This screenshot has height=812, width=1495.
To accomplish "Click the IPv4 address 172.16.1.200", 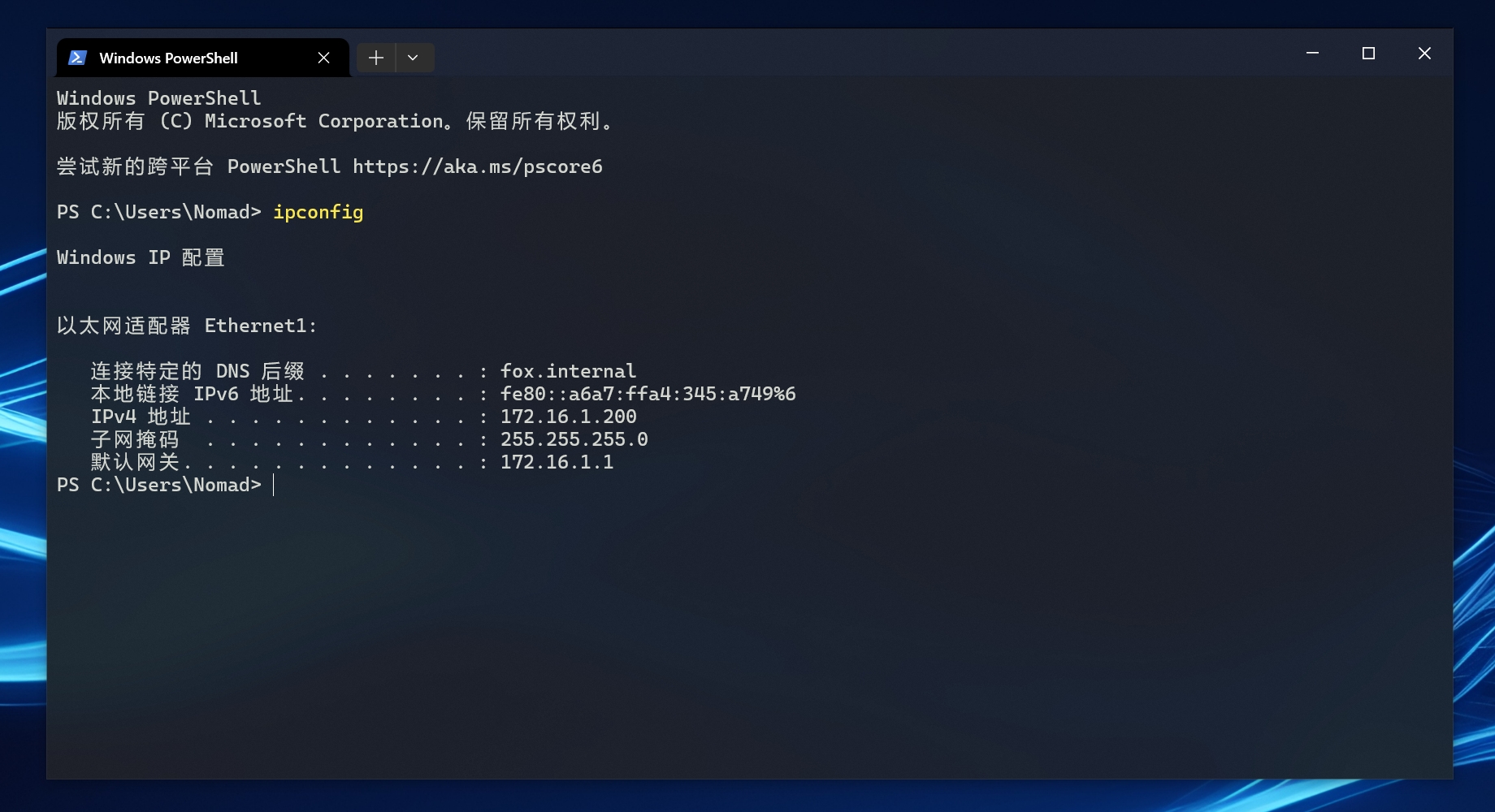I will point(569,417).
